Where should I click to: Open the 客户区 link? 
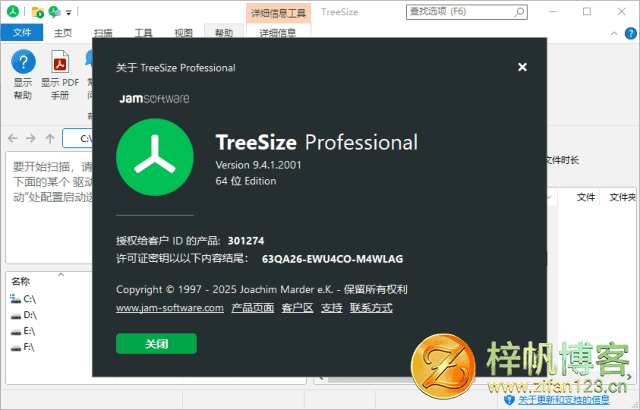pyautogui.click(x=298, y=308)
